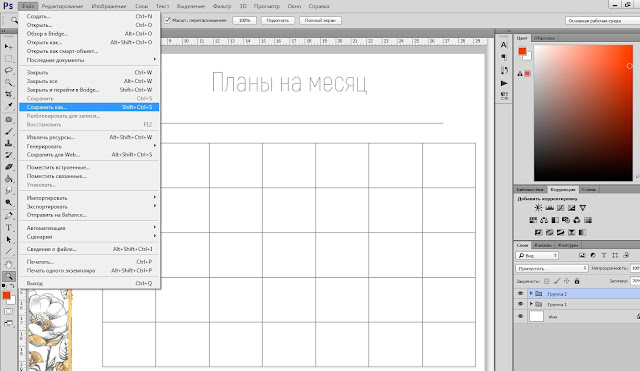The image size is (640, 371).
Task: Hide the Группа 1 layer group
Action: [520, 304]
